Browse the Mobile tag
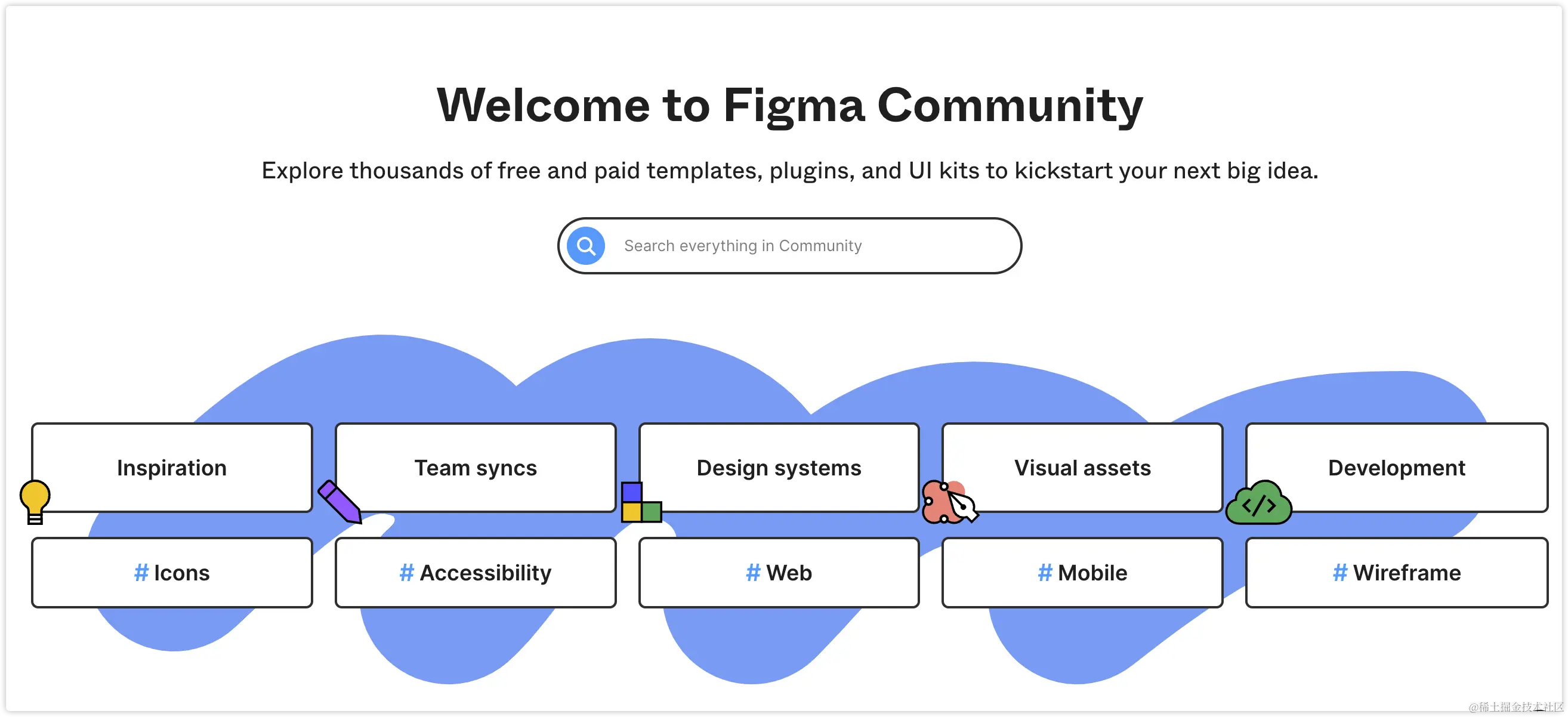 1092,573
